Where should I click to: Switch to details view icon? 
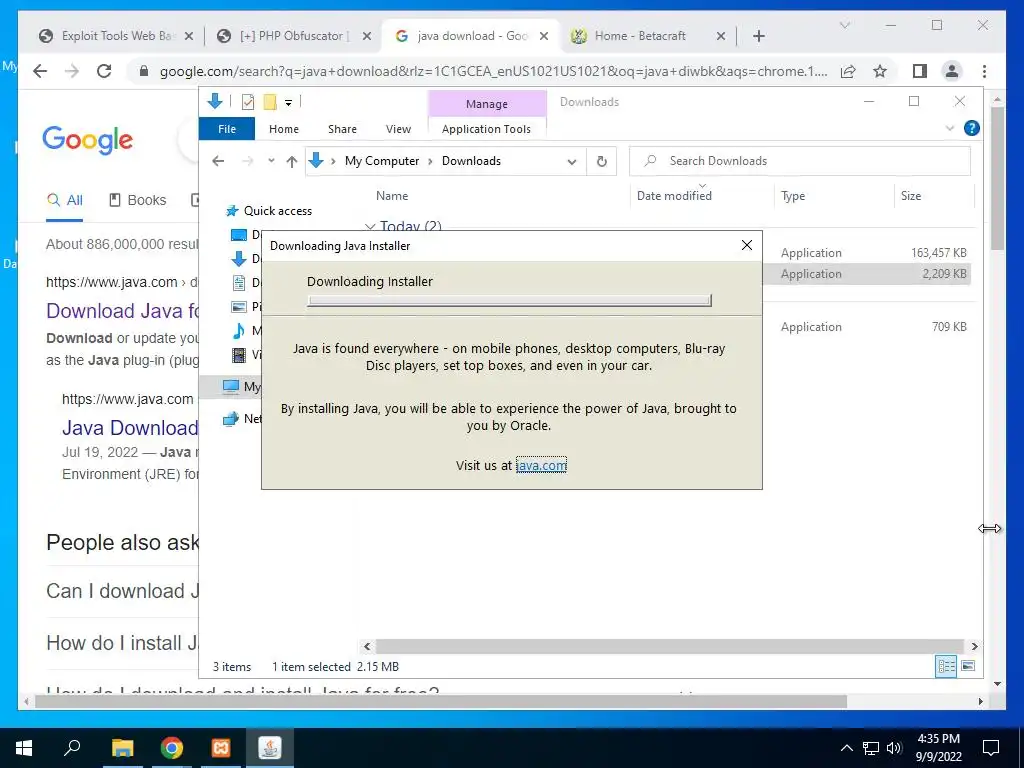(x=946, y=666)
